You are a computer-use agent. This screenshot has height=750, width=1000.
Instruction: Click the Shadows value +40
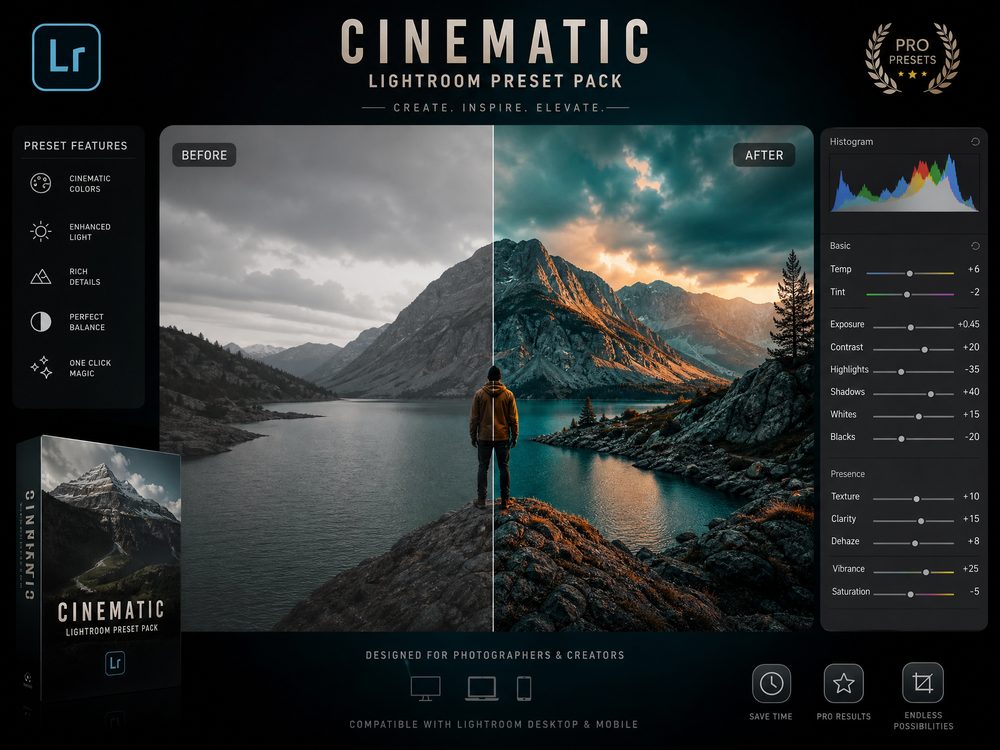(971, 392)
